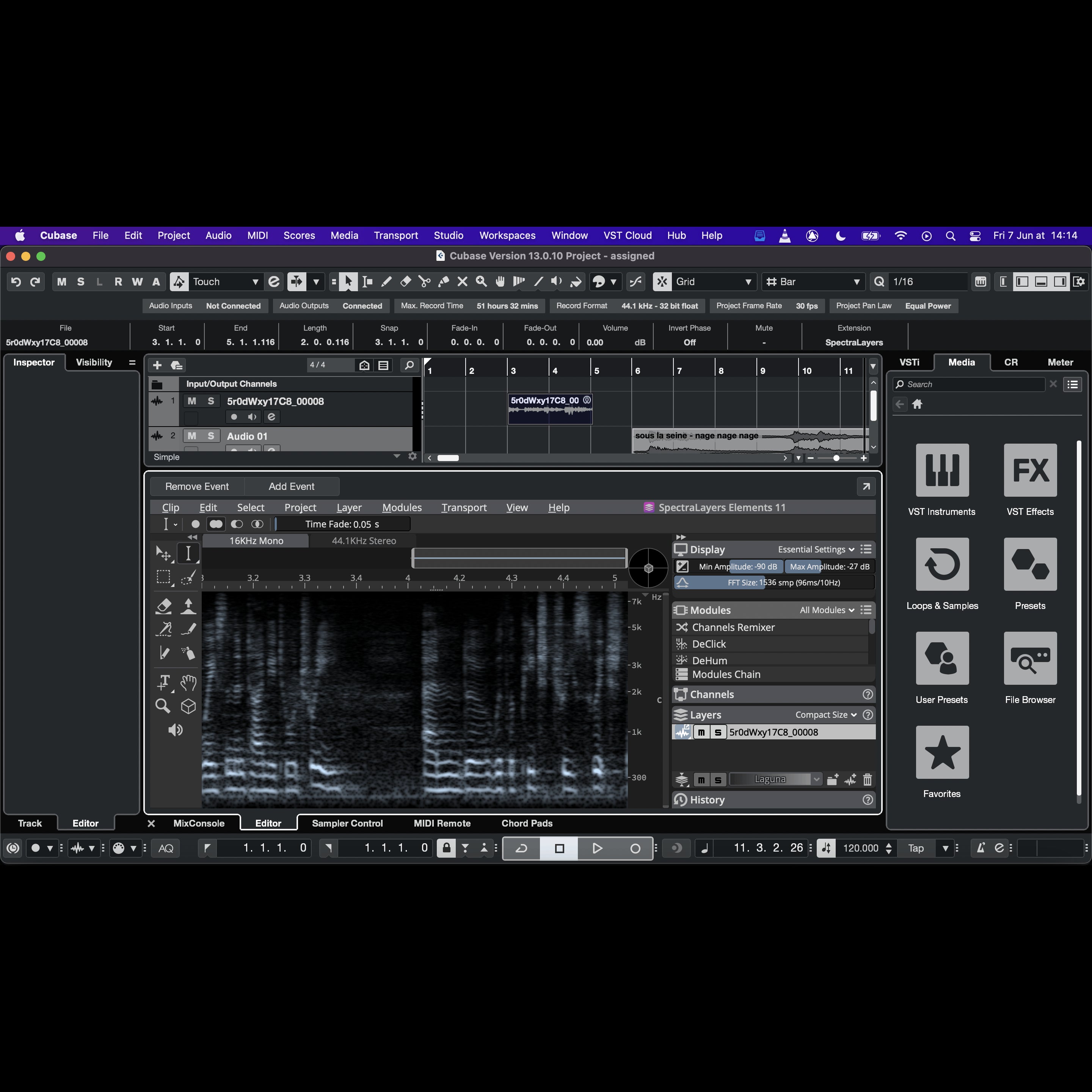This screenshot has height=1092, width=1092.
Task: Toggle the 3D cube view tool
Action: point(188,706)
